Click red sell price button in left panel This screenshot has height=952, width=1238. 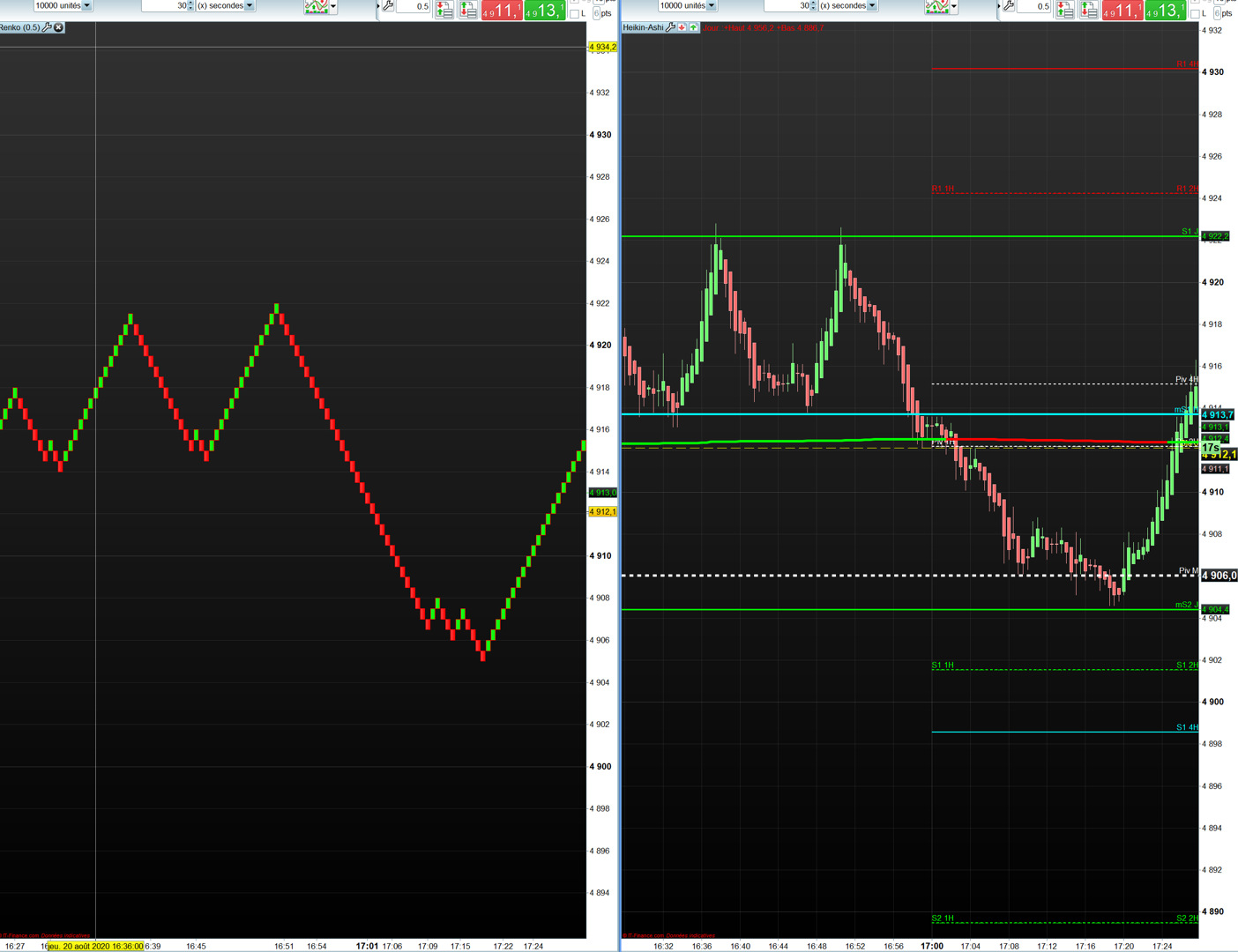pyautogui.click(x=501, y=10)
